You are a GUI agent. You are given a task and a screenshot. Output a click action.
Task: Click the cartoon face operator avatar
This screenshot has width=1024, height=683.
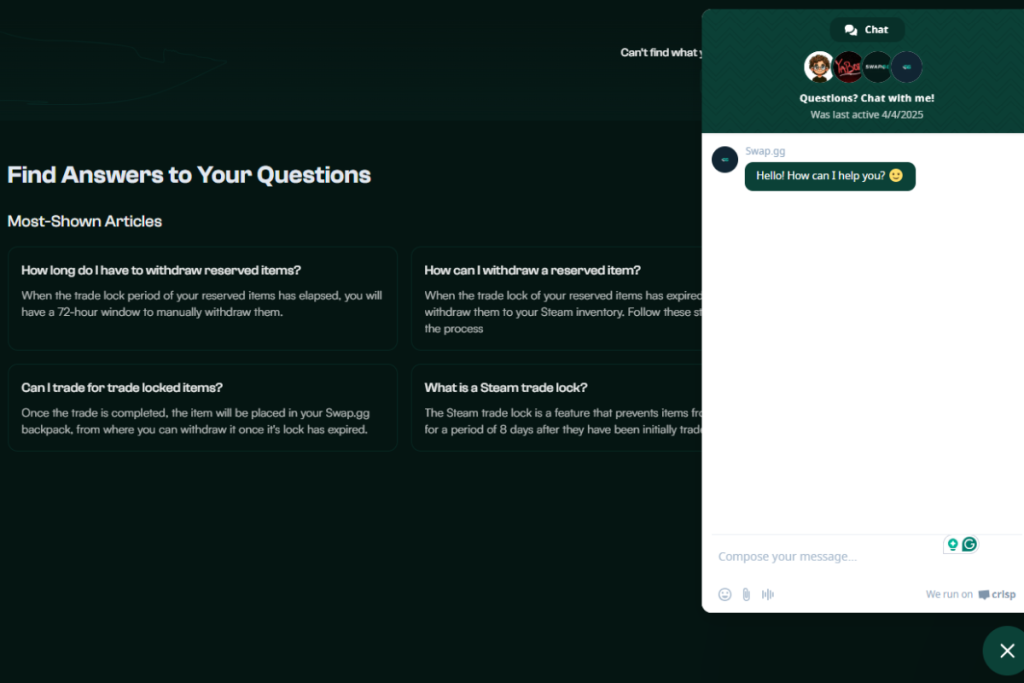click(819, 67)
